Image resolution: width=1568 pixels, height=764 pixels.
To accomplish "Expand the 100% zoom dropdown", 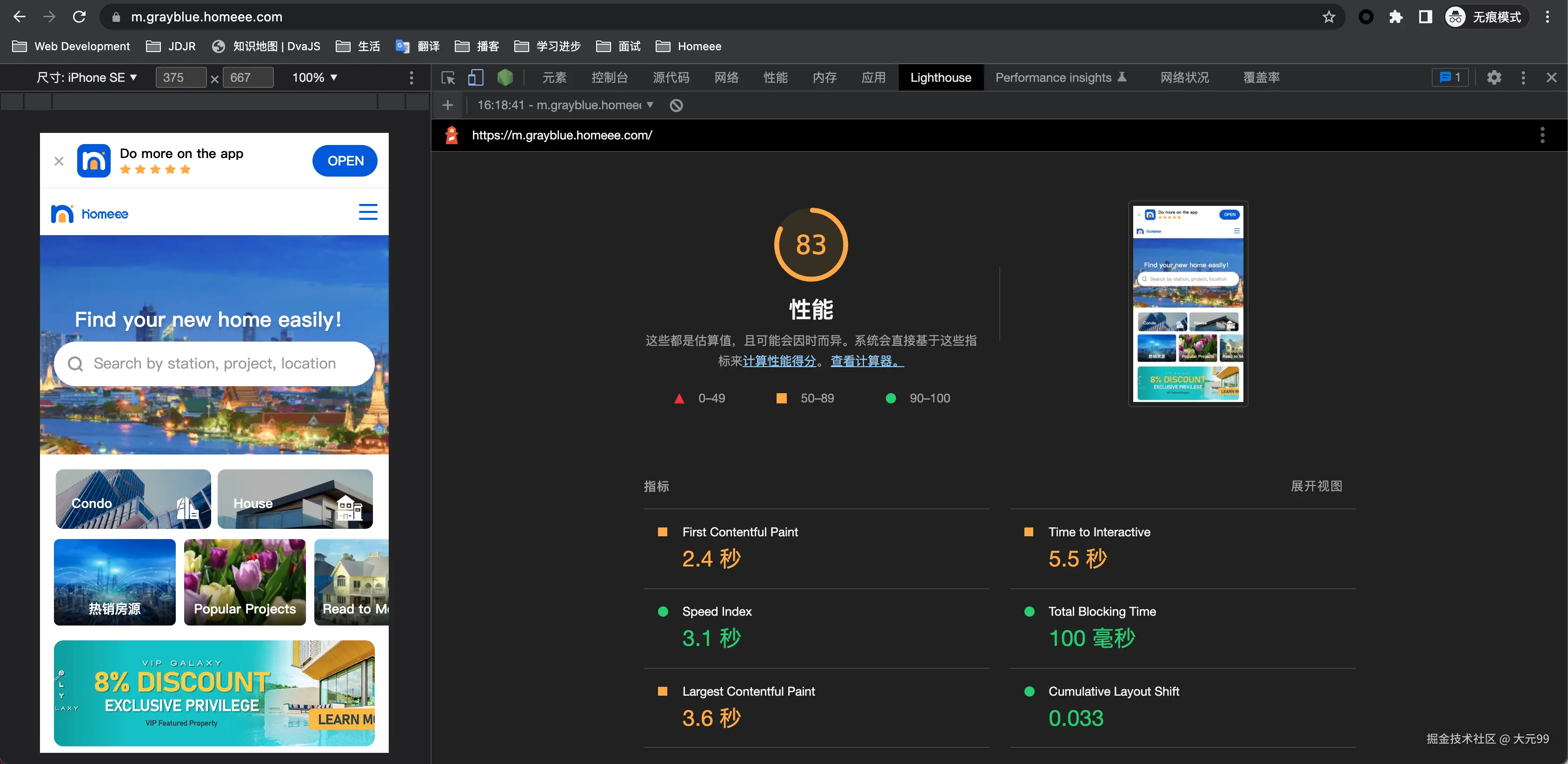I will (314, 78).
